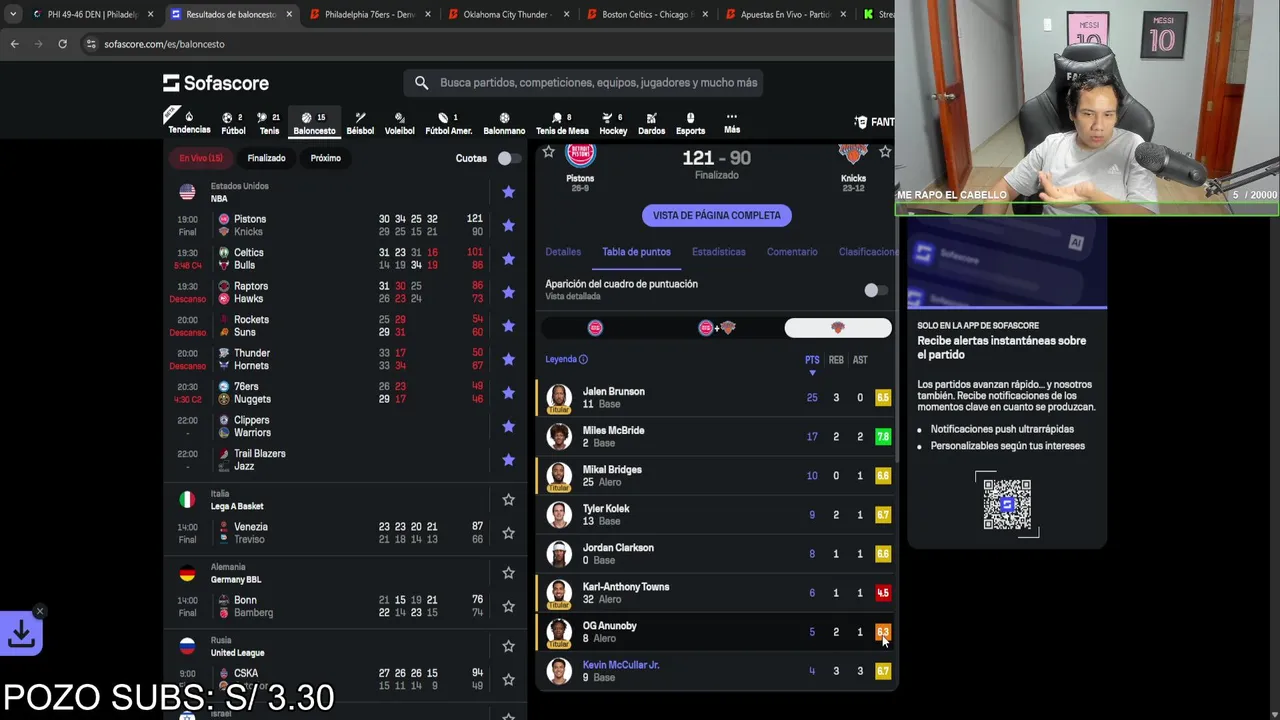
Task: Click the Sofascore logo
Action: (216, 83)
